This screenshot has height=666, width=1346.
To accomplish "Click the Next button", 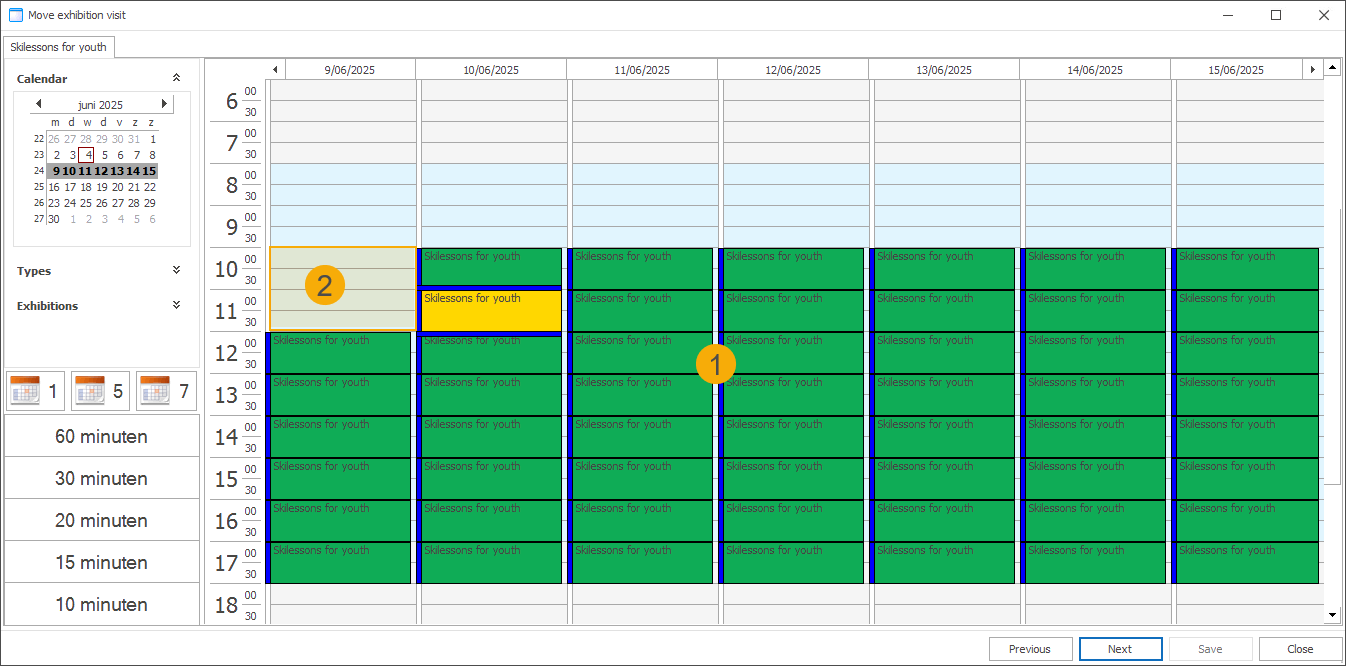I will point(1120,649).
